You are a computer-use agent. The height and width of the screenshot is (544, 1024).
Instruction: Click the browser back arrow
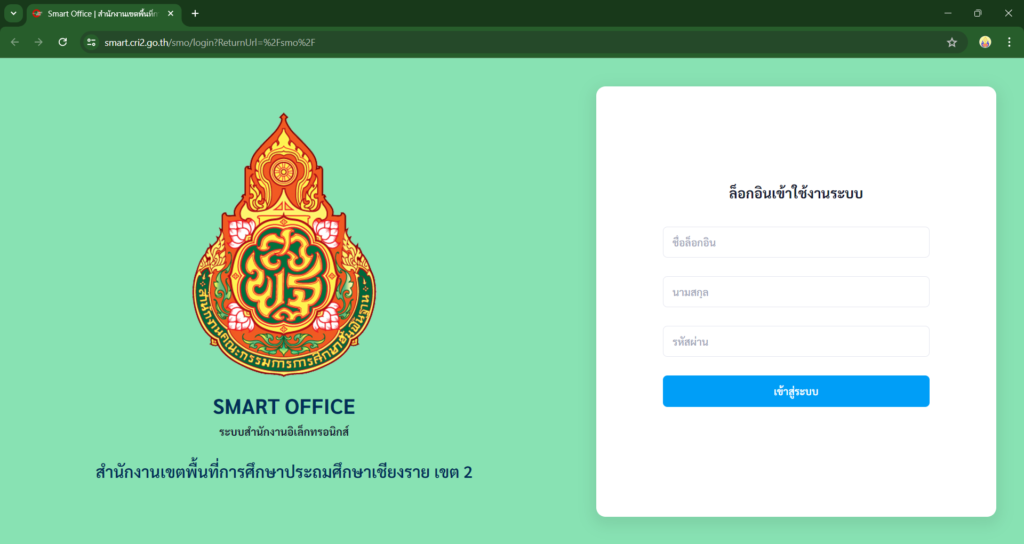[14, 42]
